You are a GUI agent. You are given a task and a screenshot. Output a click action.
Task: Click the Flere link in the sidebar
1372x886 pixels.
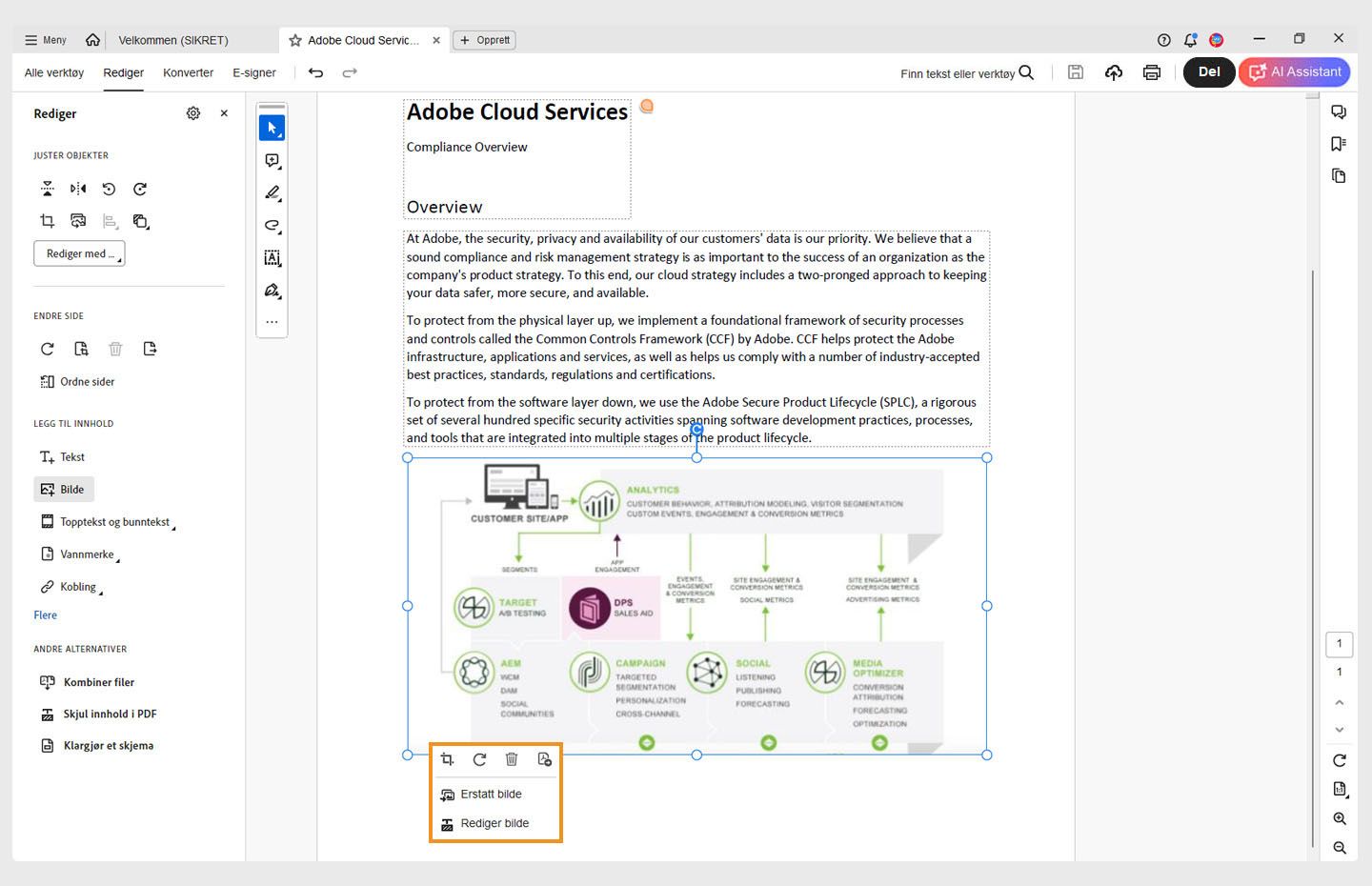tap(45, 614)
